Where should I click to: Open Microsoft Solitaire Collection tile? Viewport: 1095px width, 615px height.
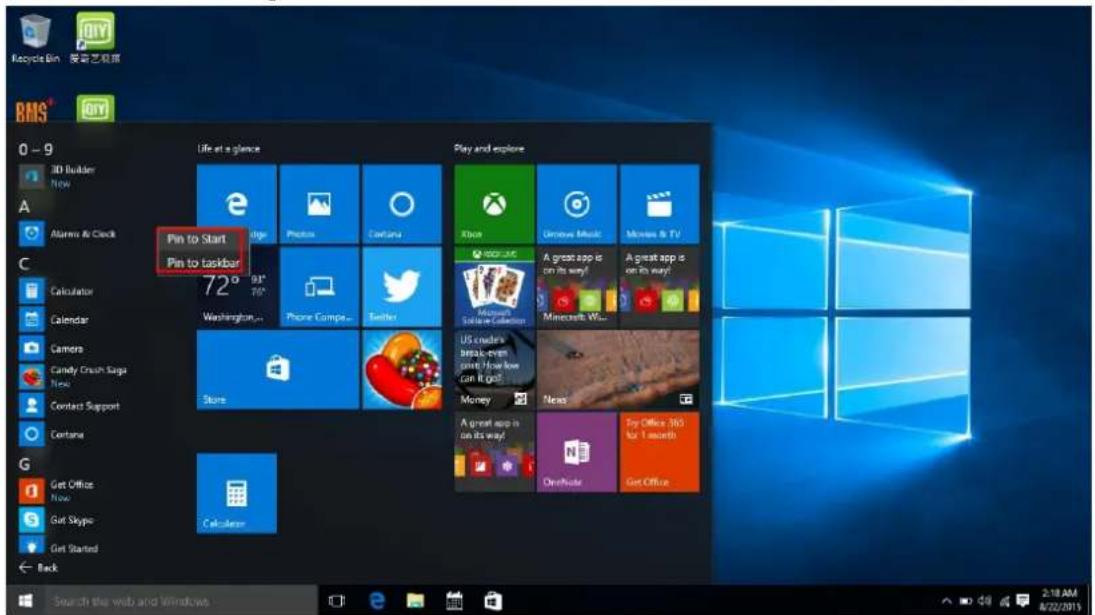tap(494, 287)
